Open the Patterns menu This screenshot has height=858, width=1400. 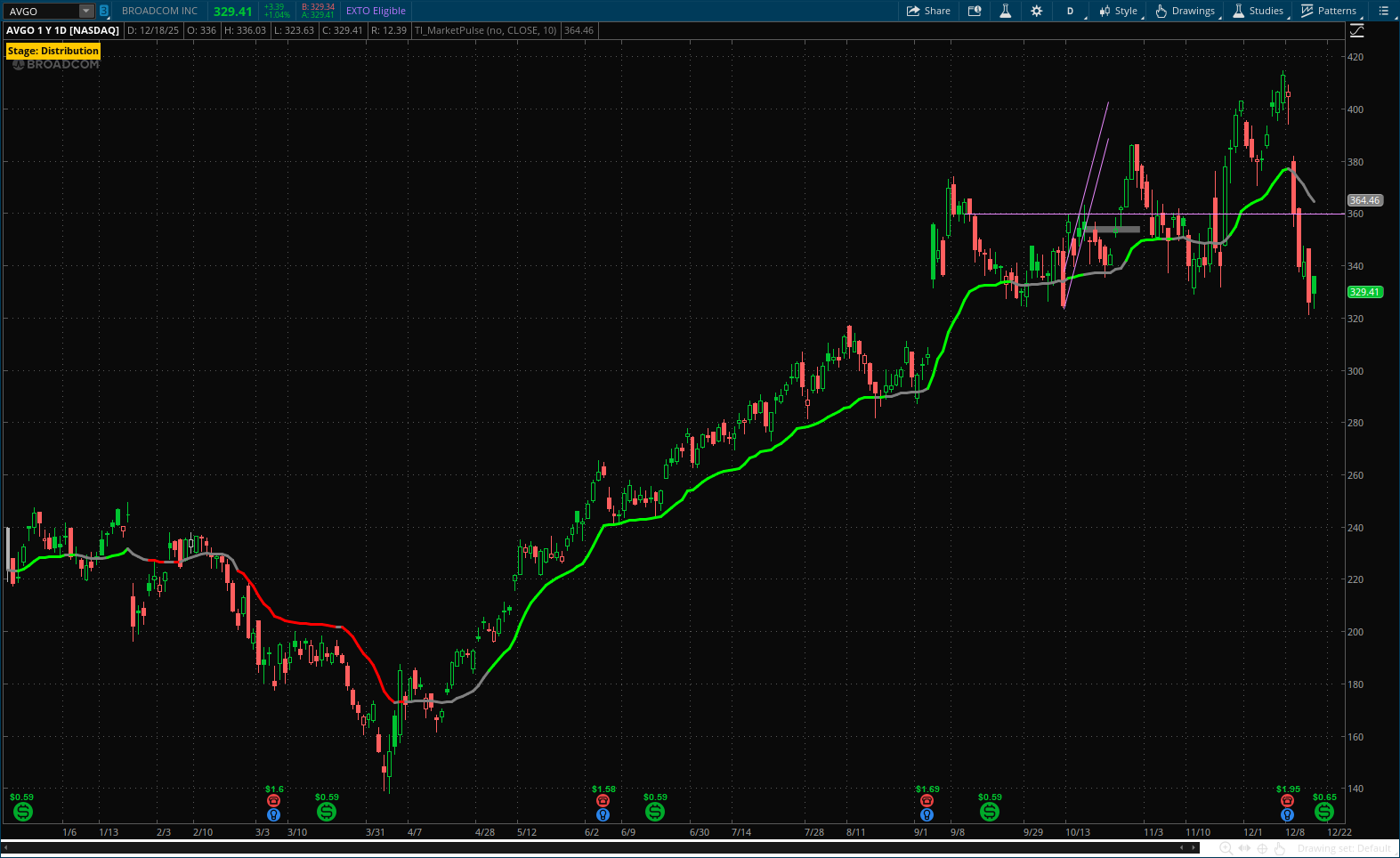(x=1329, y=11)
